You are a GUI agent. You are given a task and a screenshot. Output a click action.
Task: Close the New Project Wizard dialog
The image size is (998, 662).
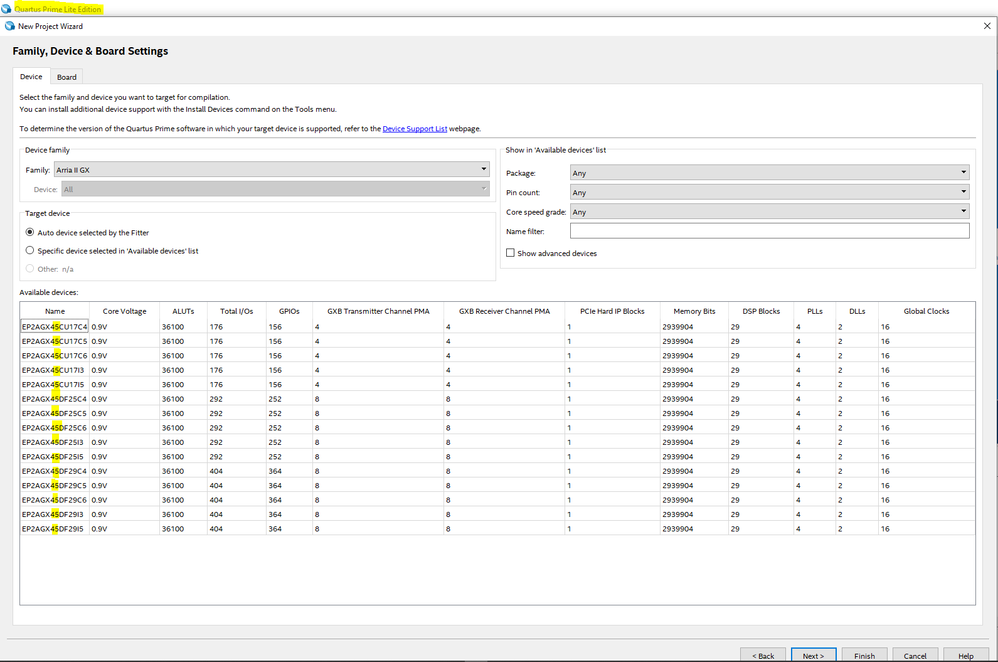(x=987, y=26)
